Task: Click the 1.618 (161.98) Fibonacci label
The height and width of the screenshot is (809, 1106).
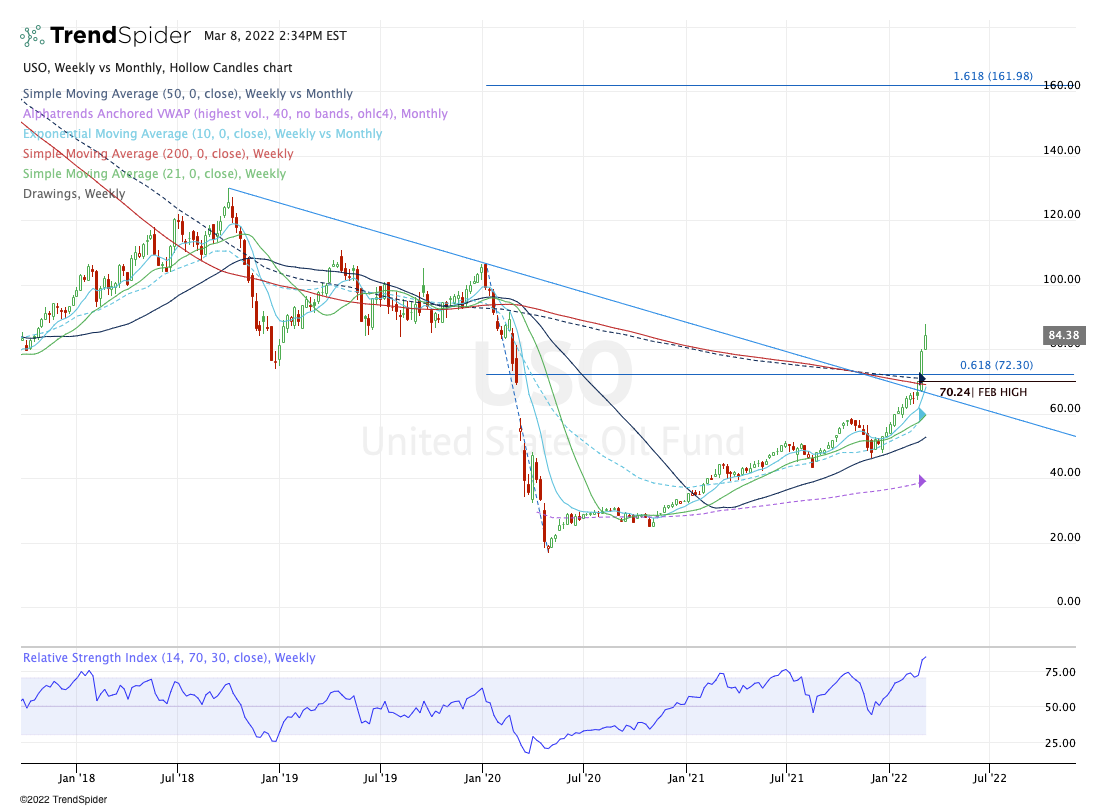Action: 992,76
